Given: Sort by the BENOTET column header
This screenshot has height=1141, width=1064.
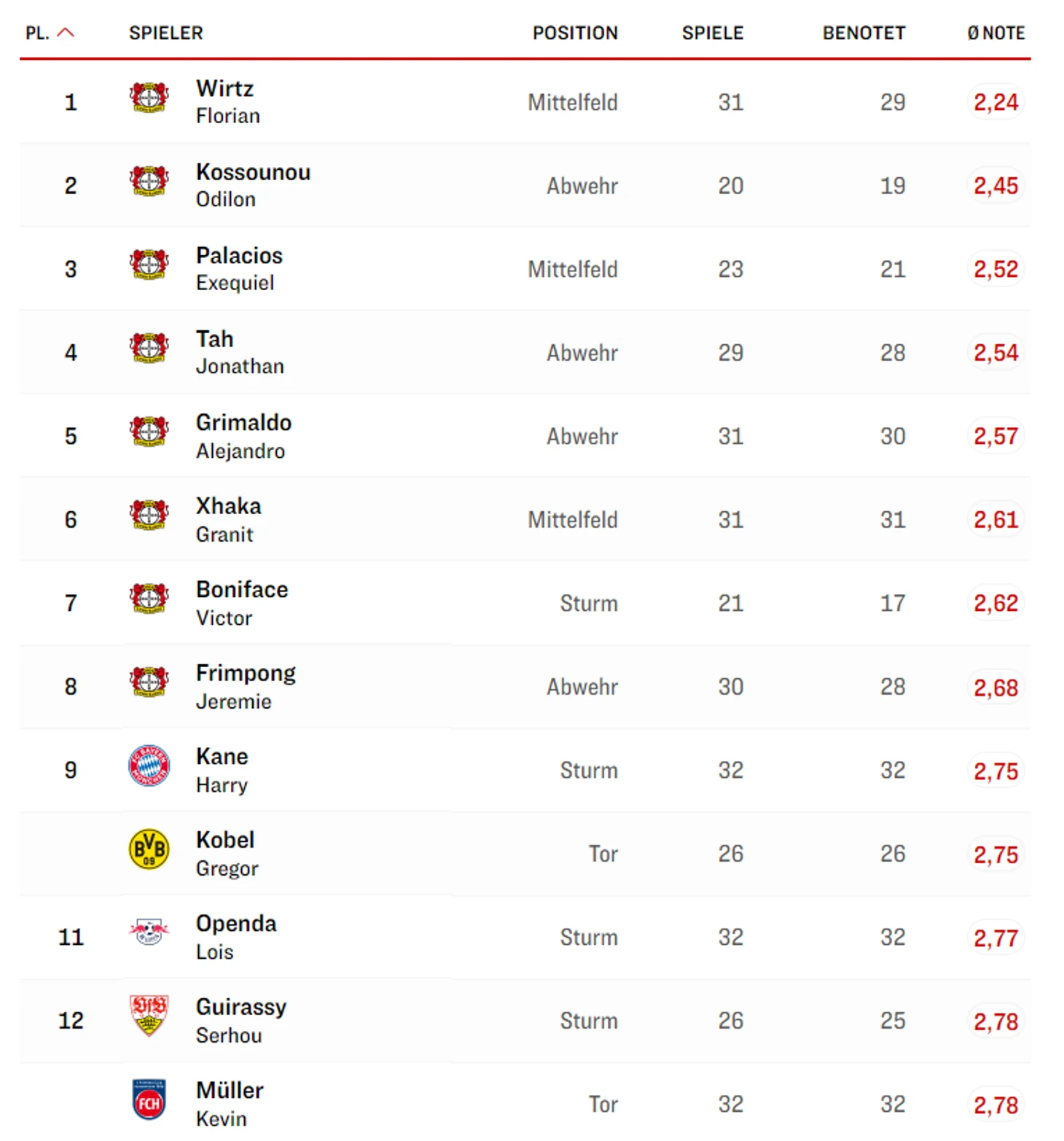Looking at the screenshot, I should click(x=864, y=33).
